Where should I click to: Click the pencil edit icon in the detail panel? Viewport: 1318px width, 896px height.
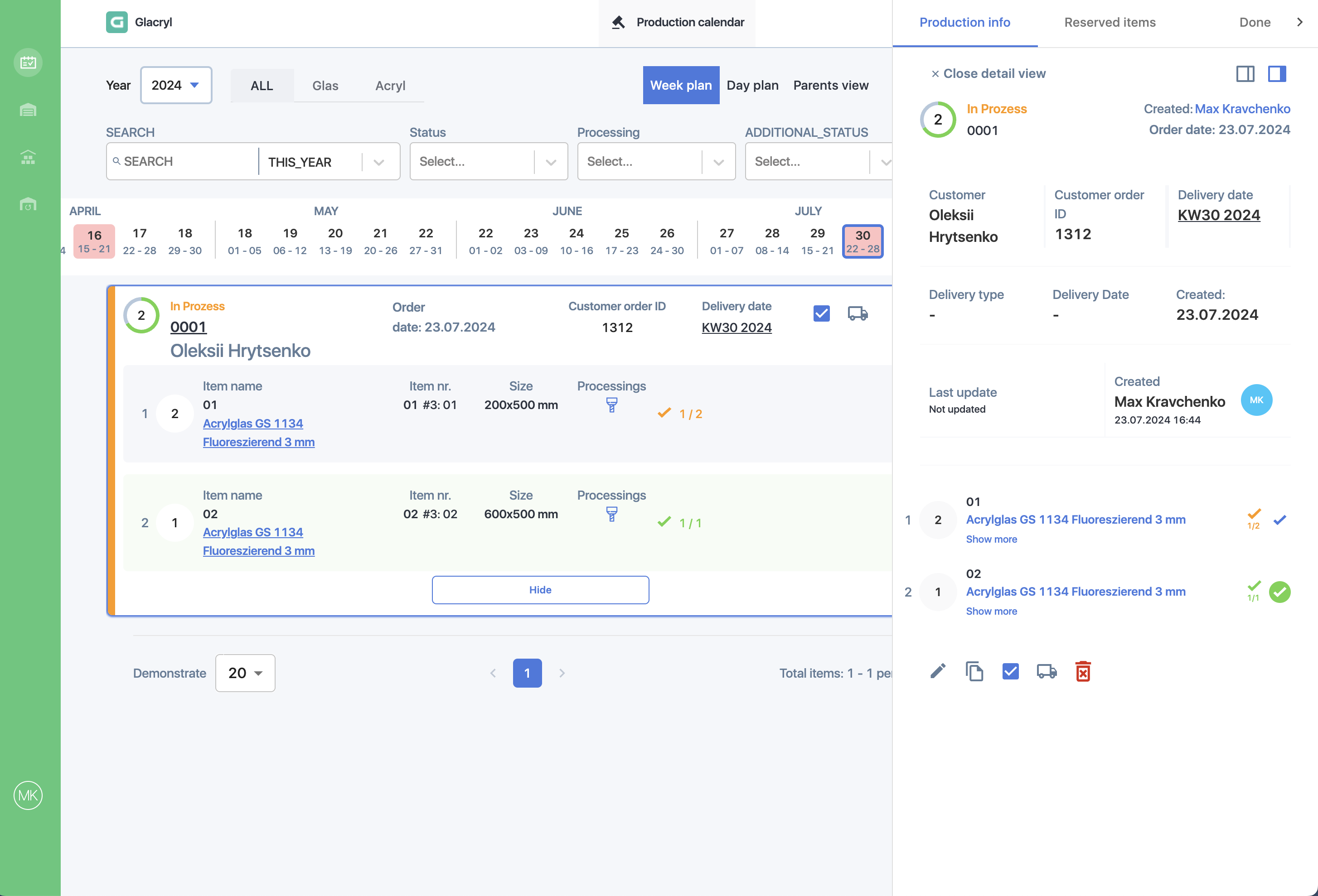(x=938, y=671)
